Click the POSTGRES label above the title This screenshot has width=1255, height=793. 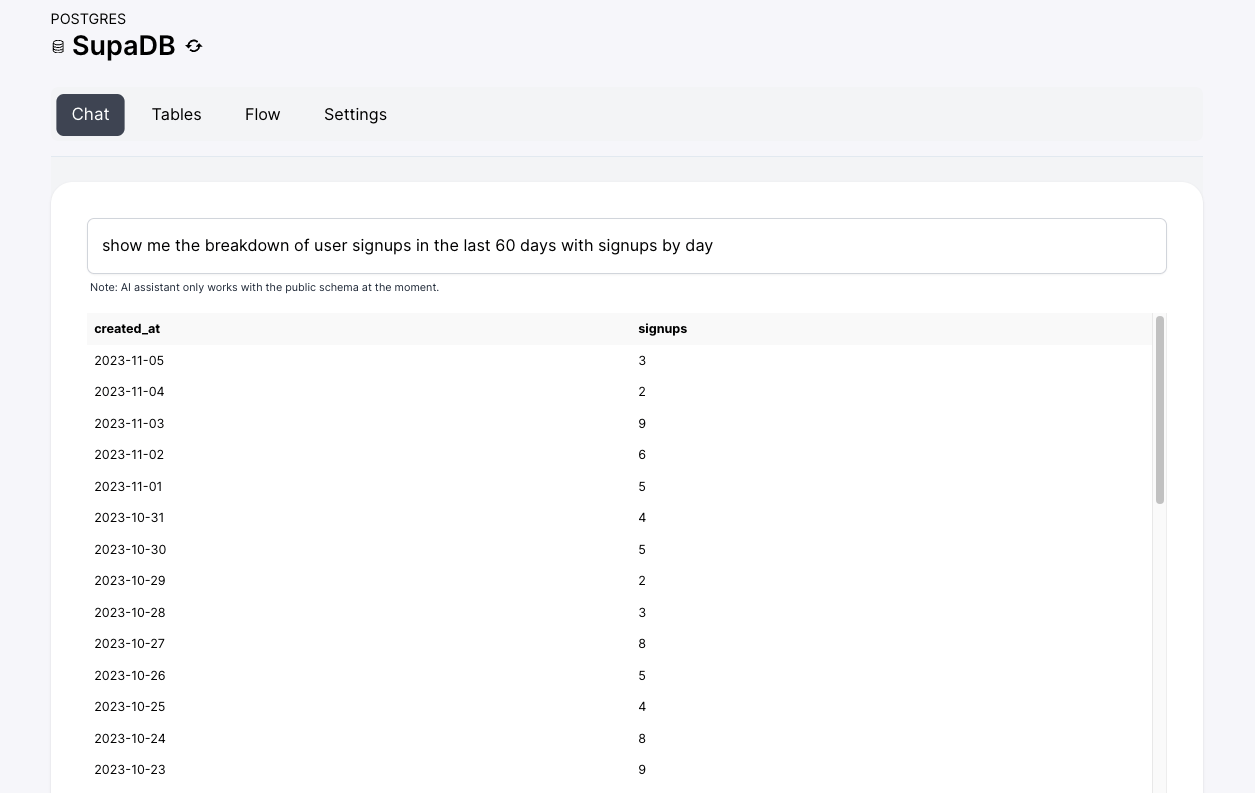click(88, 19)
